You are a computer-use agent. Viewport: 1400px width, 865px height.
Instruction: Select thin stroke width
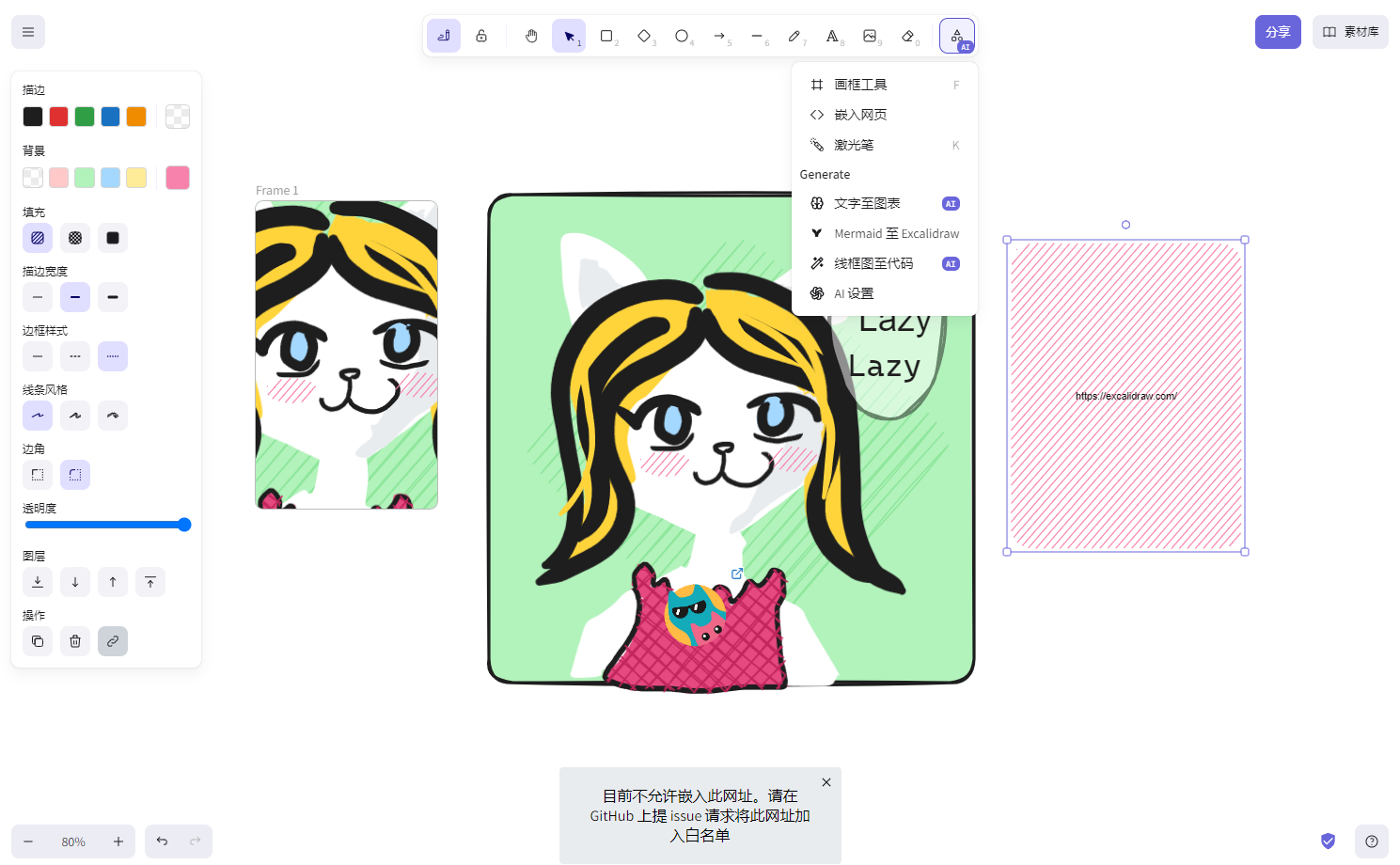coord(38,297)
